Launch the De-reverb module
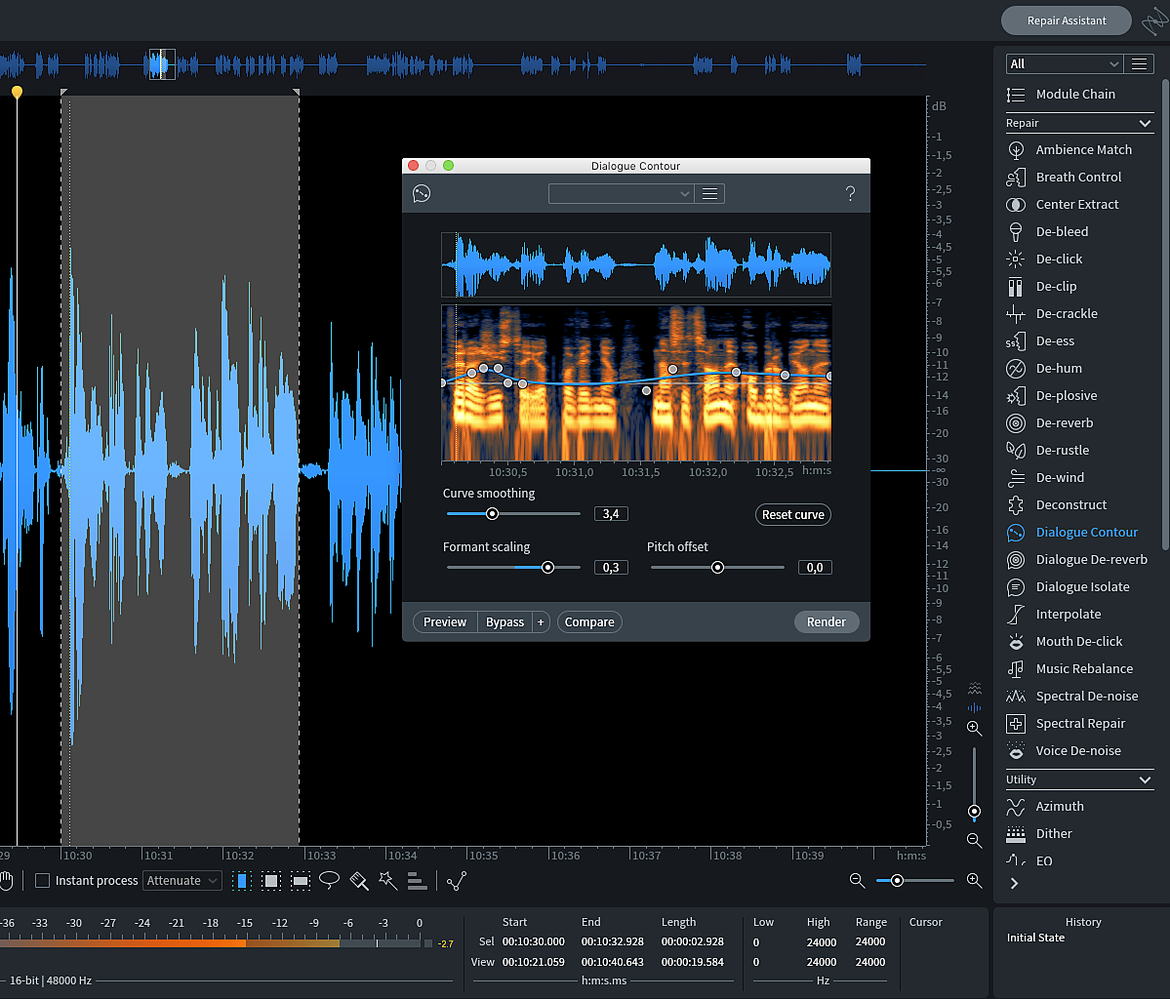Image resolution: width=1170 pixels, height=999 pixels. [1049, 423]
